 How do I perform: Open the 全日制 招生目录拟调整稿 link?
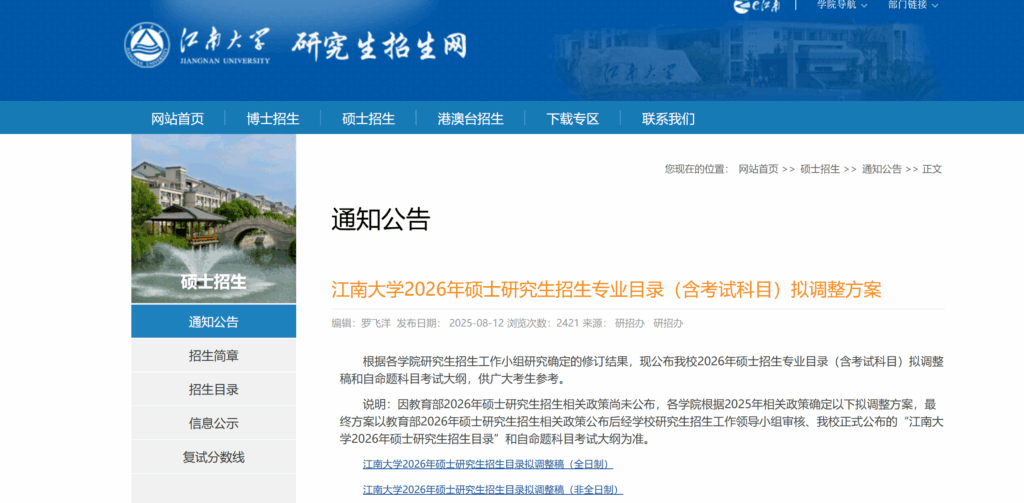pos(488,464)
